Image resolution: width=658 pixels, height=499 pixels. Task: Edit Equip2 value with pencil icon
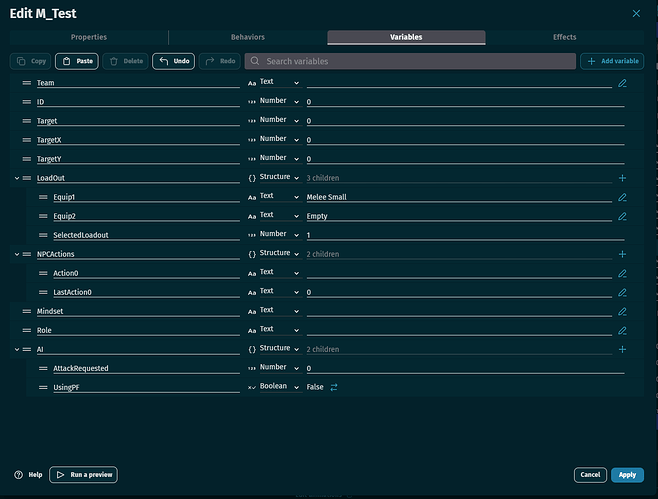pos(622,217)
